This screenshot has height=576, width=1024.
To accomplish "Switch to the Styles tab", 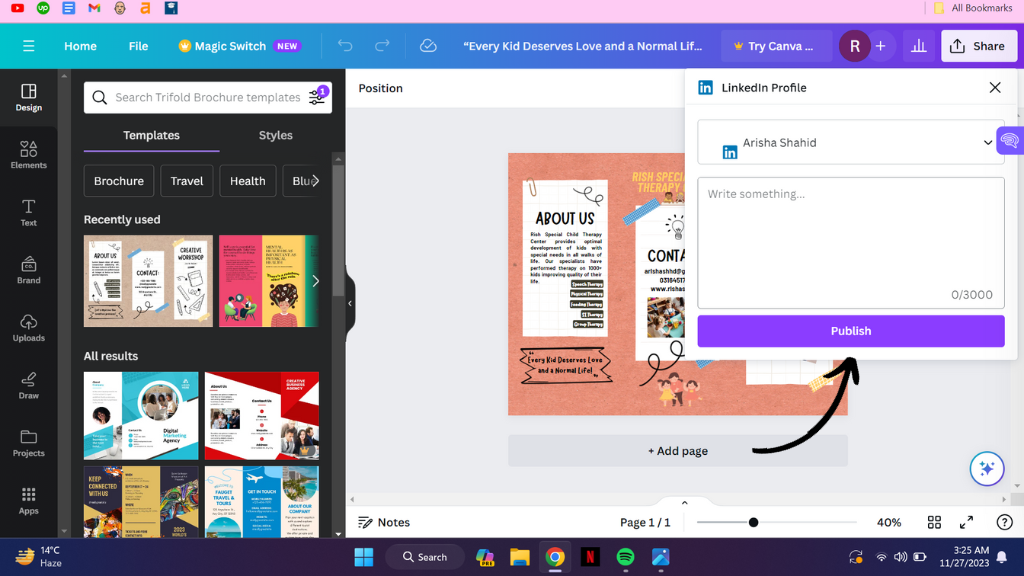I will click(x=276, y=135).
